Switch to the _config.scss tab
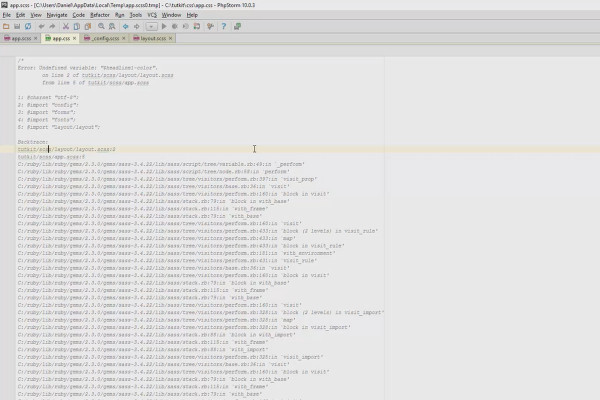Viewport: 600px width, 400px height. (x=102, y=38)
